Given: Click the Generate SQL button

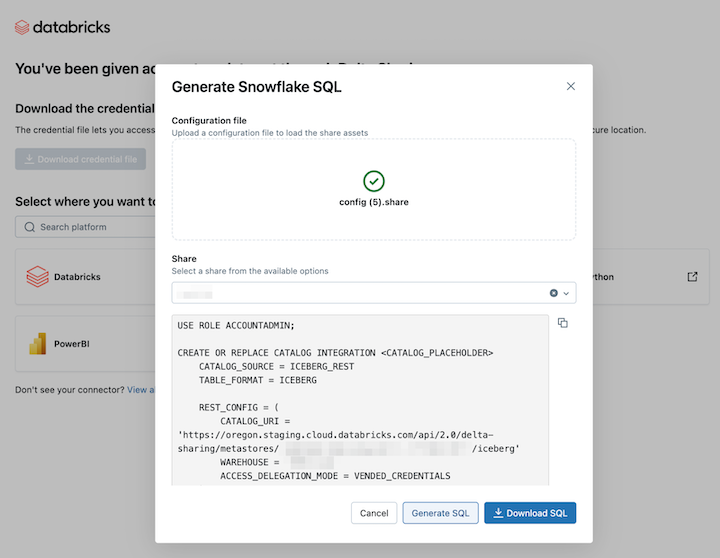Looking at the screenshot, I should tap(440, 513).
